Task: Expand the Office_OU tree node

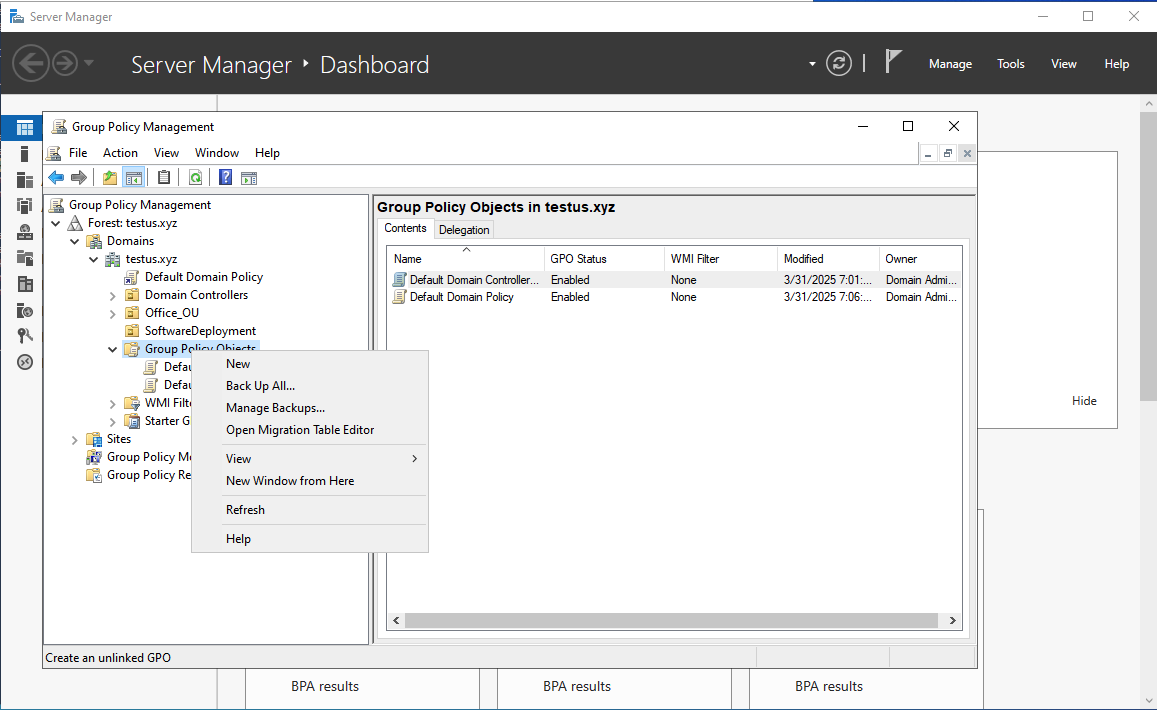Action: (x=113, y=313)
